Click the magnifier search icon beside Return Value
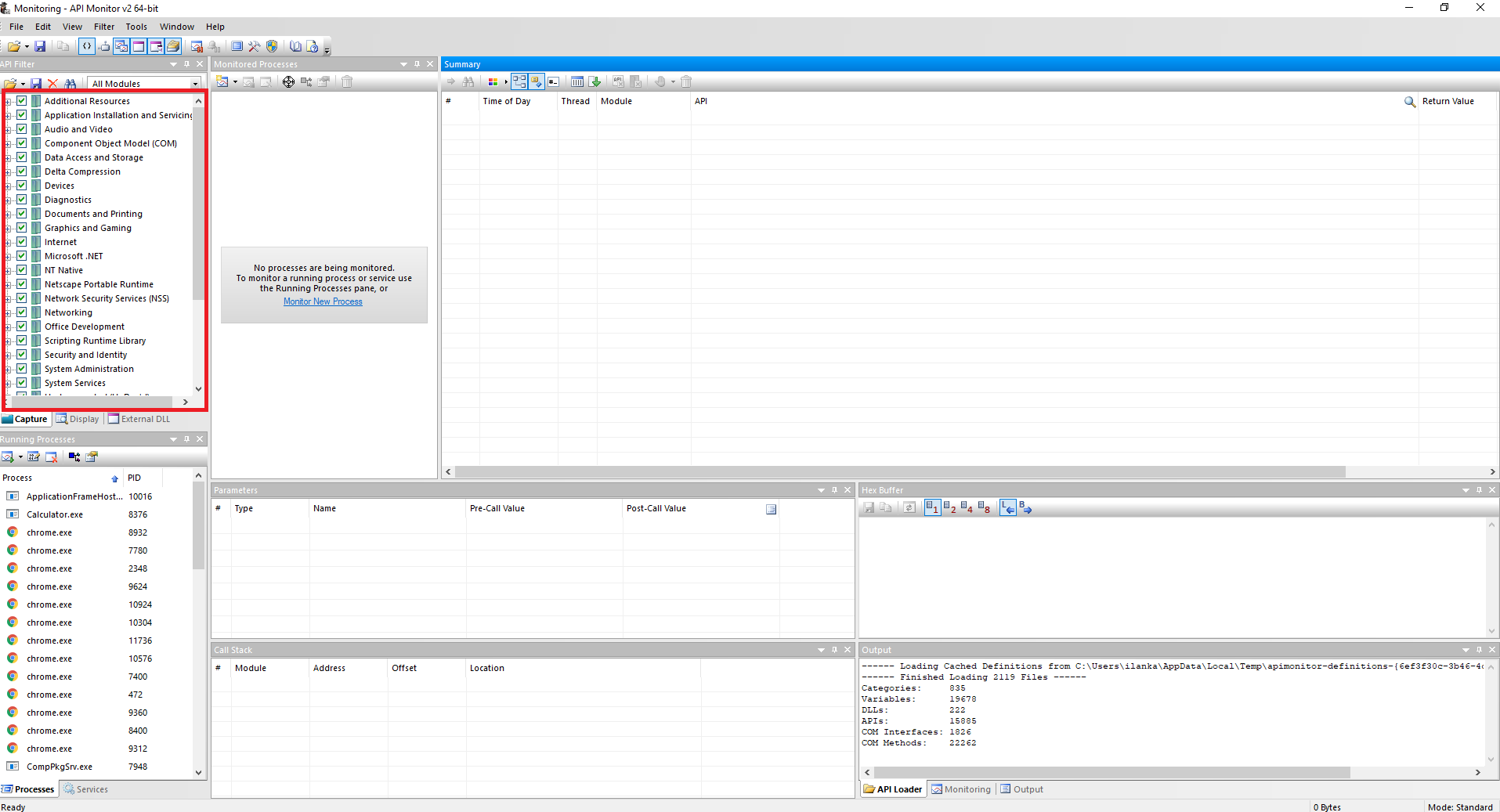Screen dimensions: 1500x812 1410,102
